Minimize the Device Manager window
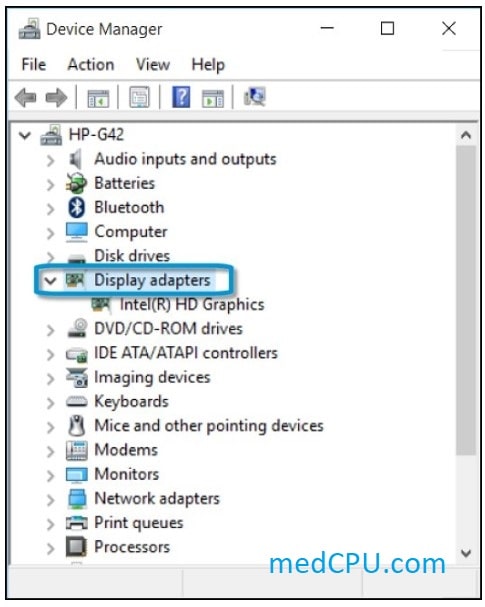 tap(327, 28)
